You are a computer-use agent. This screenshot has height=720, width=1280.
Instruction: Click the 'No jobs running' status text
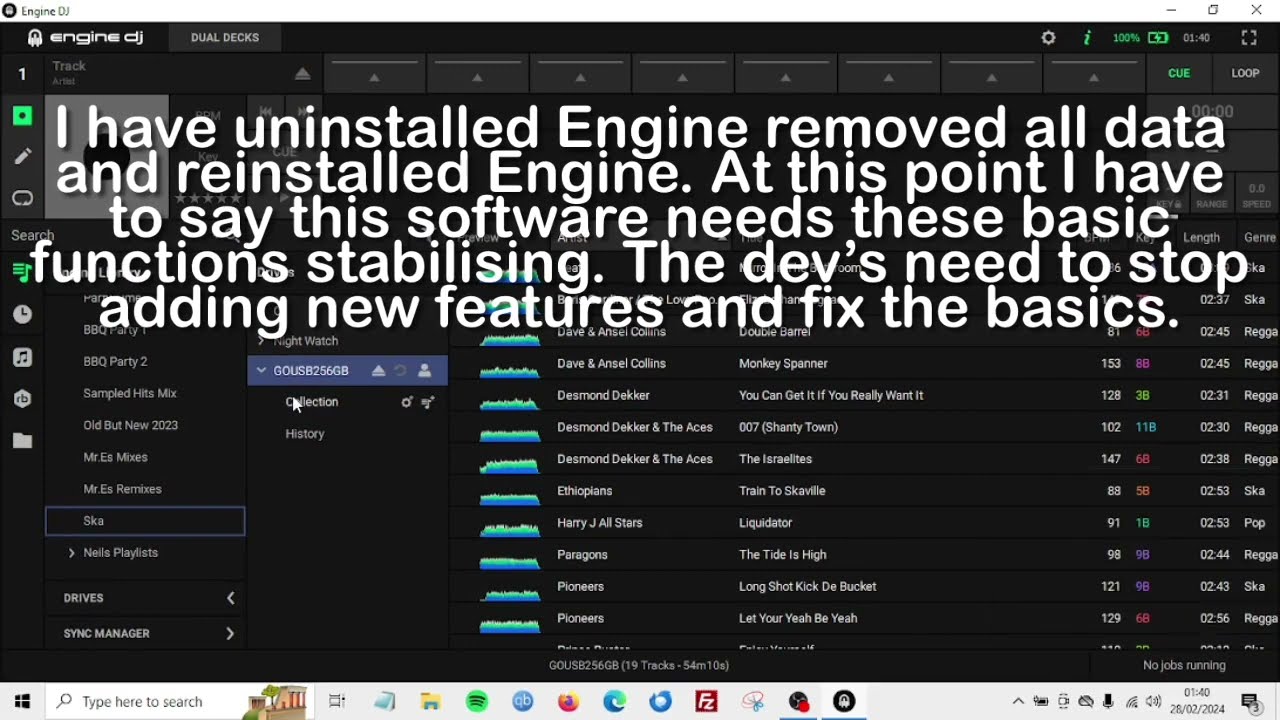coord(1184,666)
